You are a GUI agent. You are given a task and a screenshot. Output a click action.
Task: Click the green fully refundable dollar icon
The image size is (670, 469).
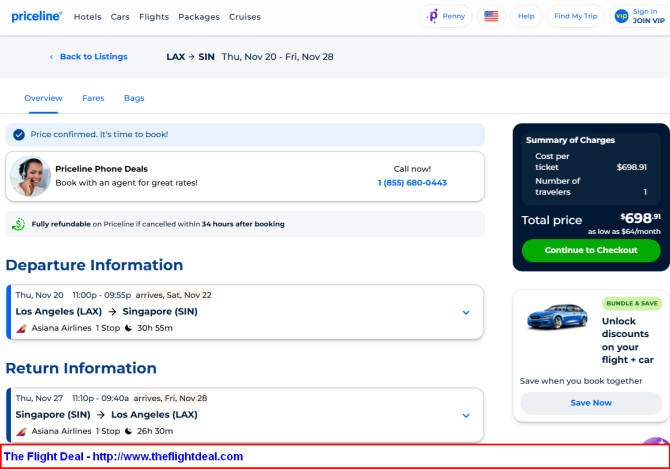click(x=18, y=224)
